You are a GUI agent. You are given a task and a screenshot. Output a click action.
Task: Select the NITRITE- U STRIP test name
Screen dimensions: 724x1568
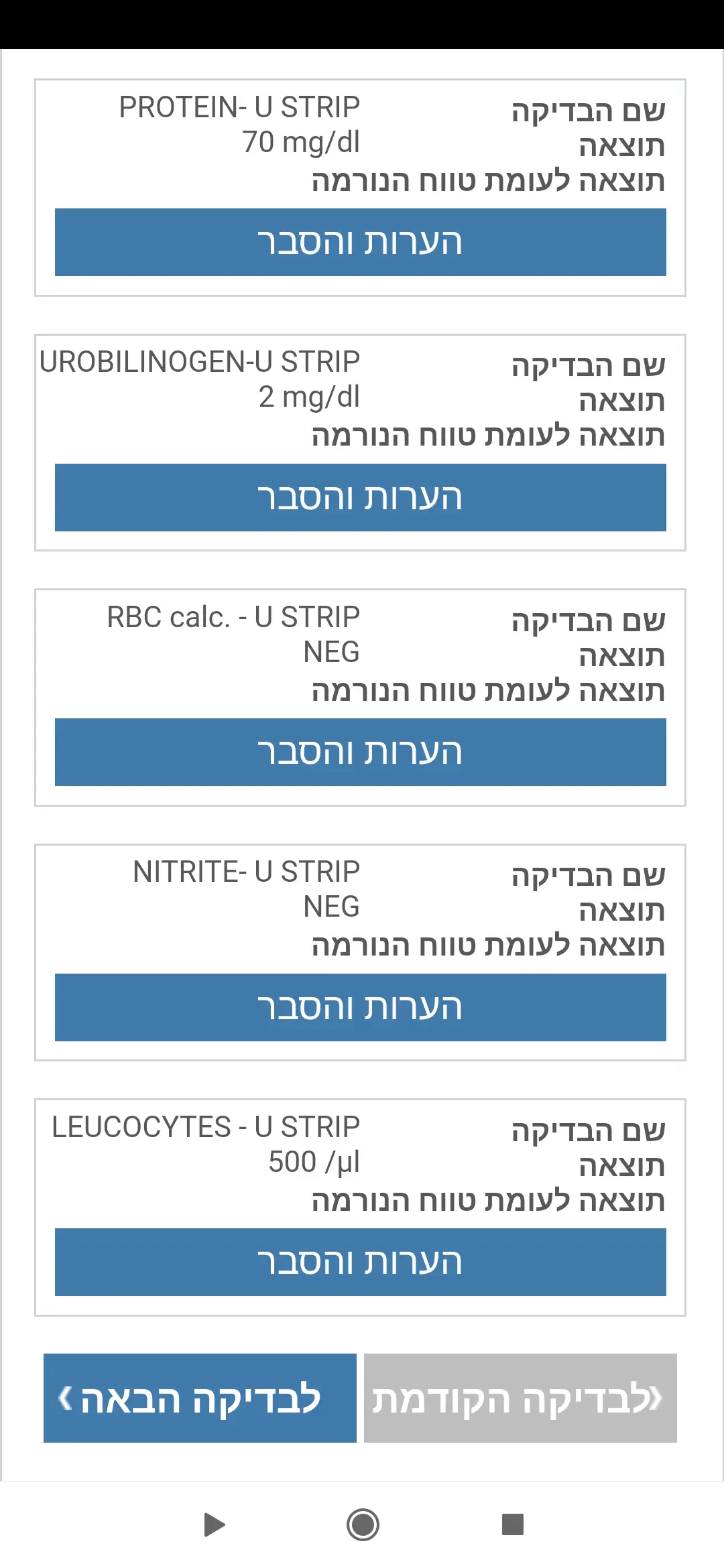(246, 872)
